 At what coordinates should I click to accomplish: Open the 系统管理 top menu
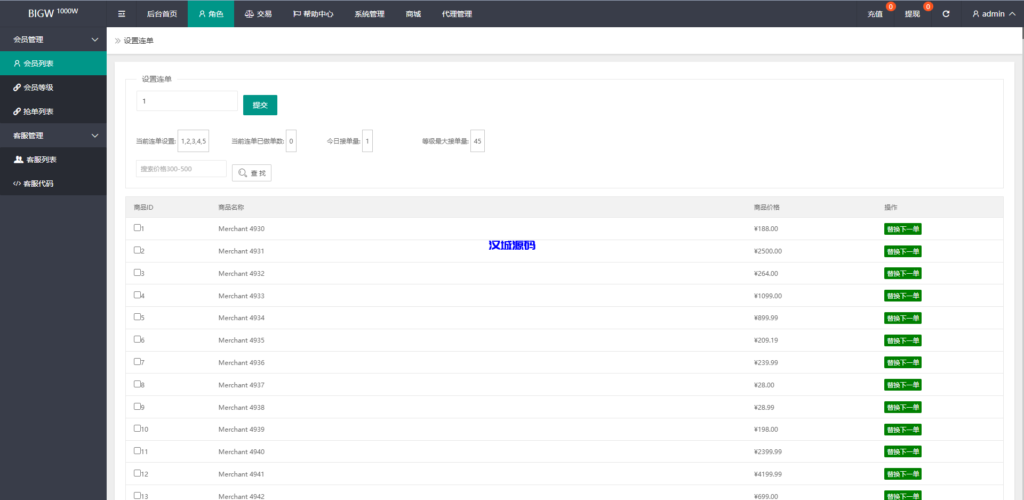(x=369, y=14)
